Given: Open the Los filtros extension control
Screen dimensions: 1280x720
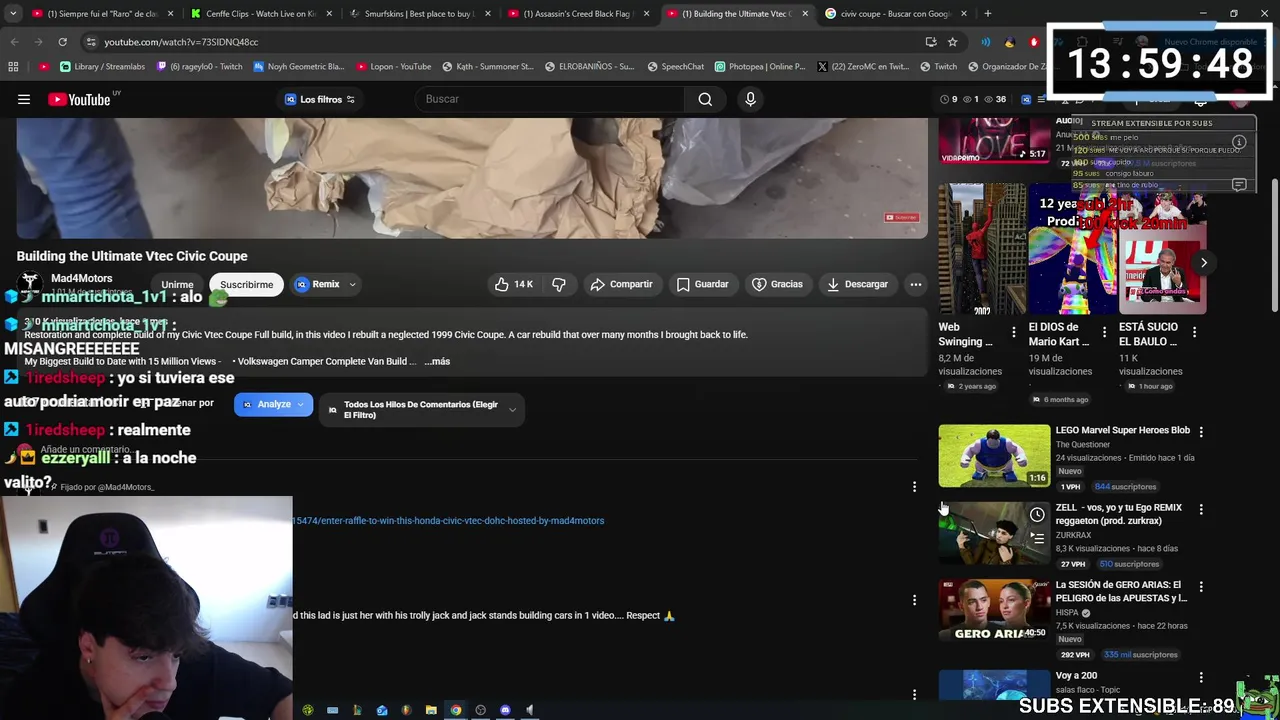Looking at the screenshot, I should point(320,99).
